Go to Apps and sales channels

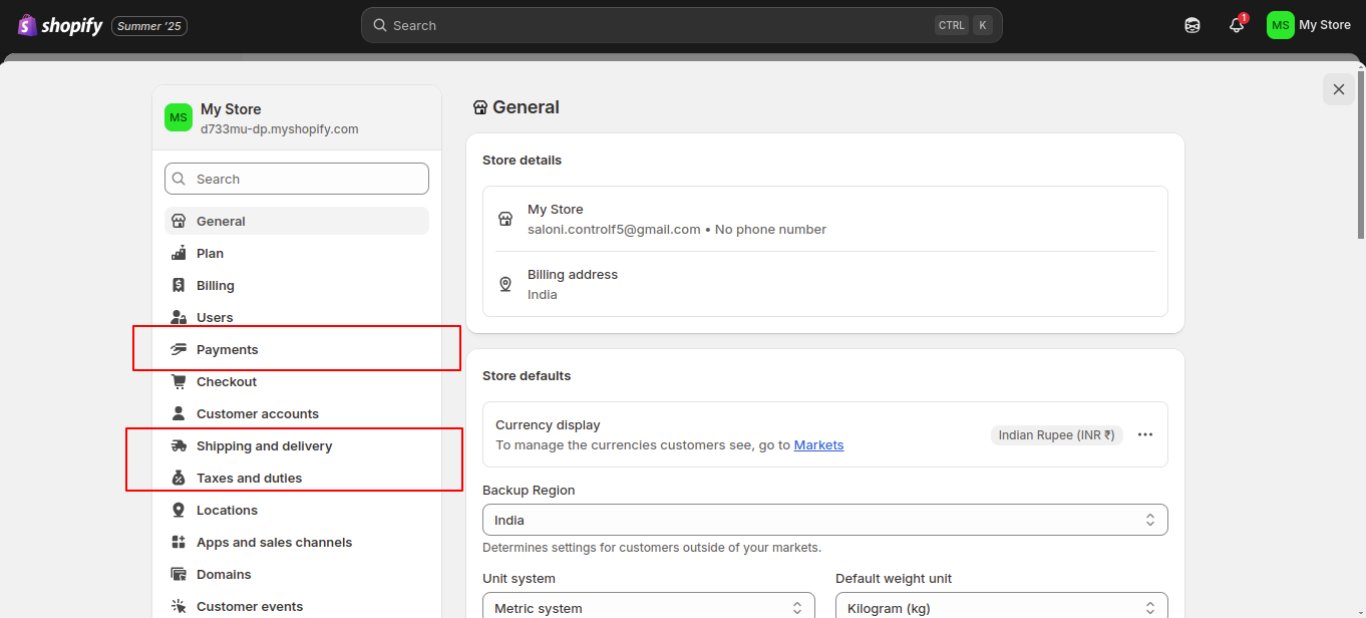pos(274,542)
